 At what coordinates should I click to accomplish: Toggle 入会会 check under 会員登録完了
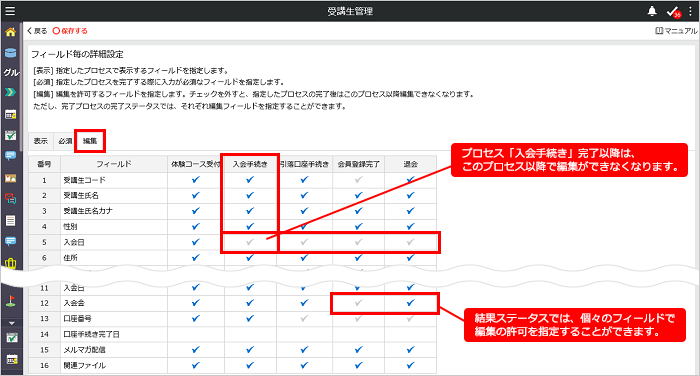point(358,303)
